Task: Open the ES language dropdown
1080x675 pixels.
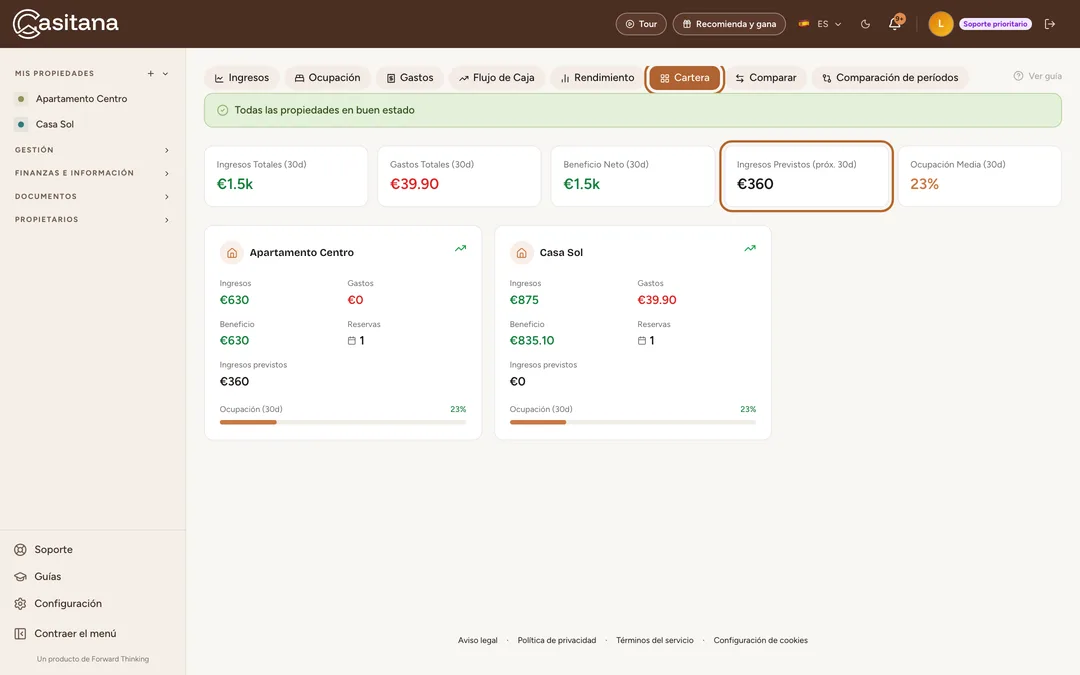Action: (820, 24)
